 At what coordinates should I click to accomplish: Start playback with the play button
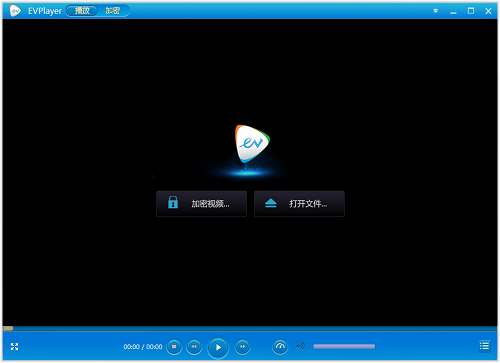[x=218, y=347]
